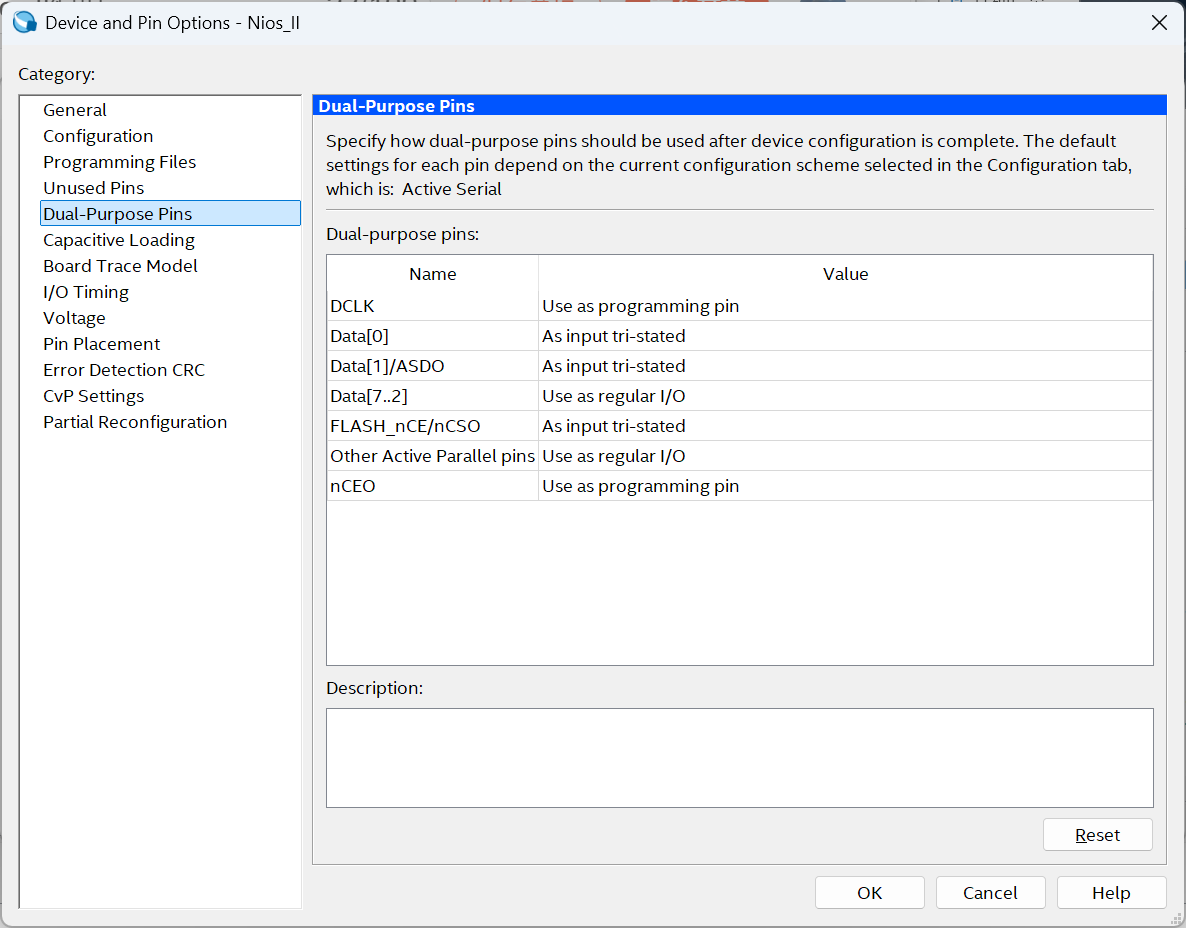Click the Reset button
The width and height of the screenshot is (1186, 928).
(x=1098, y=835)
